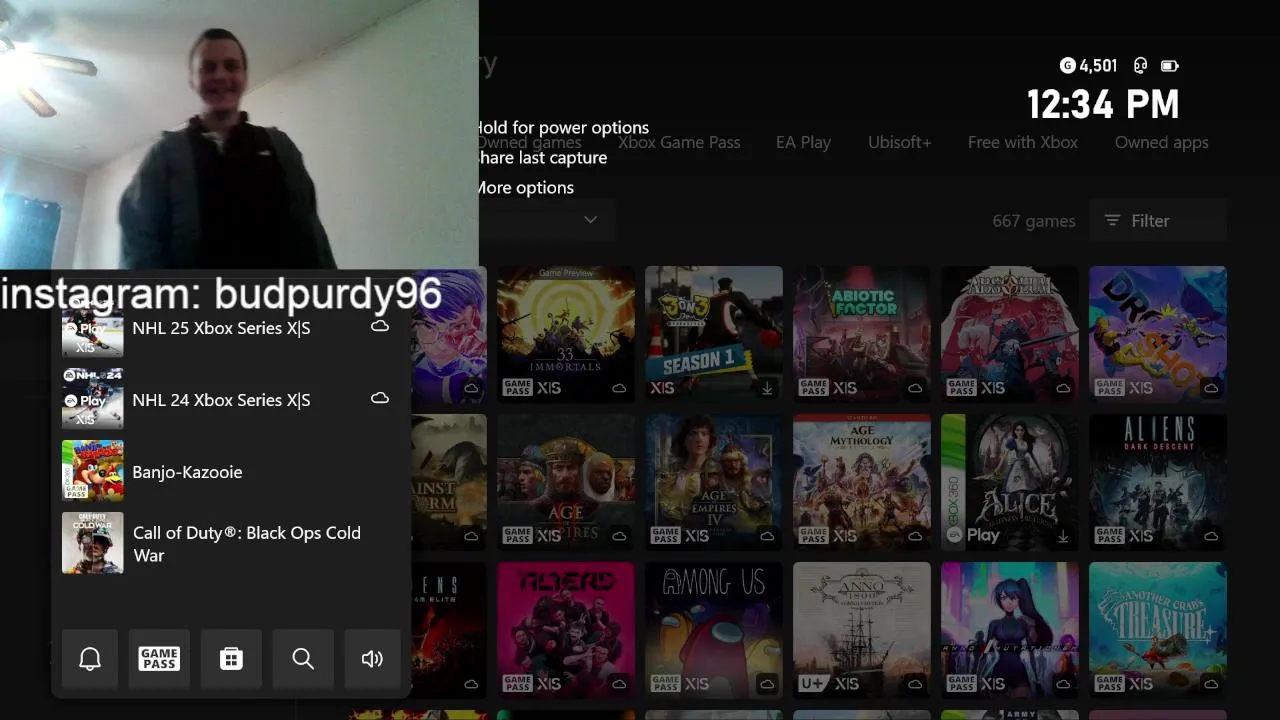
Task: Open Alice Xbox 360 game tile
Action: pyautogui.click(x=1010, y=482)
